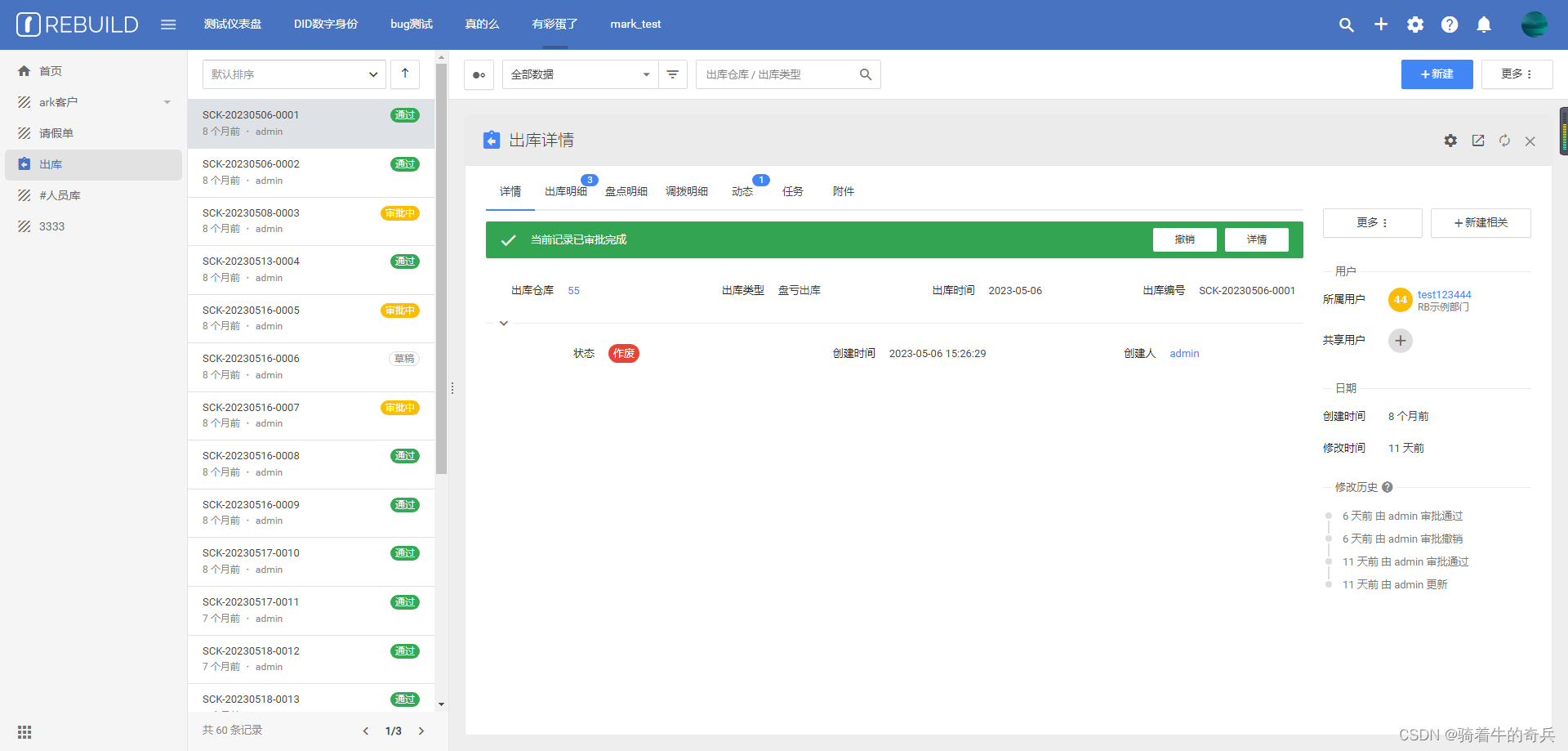The image size is (1568, 751).
Task: Click the 撤销 approval button
Action: [1185, 239]
